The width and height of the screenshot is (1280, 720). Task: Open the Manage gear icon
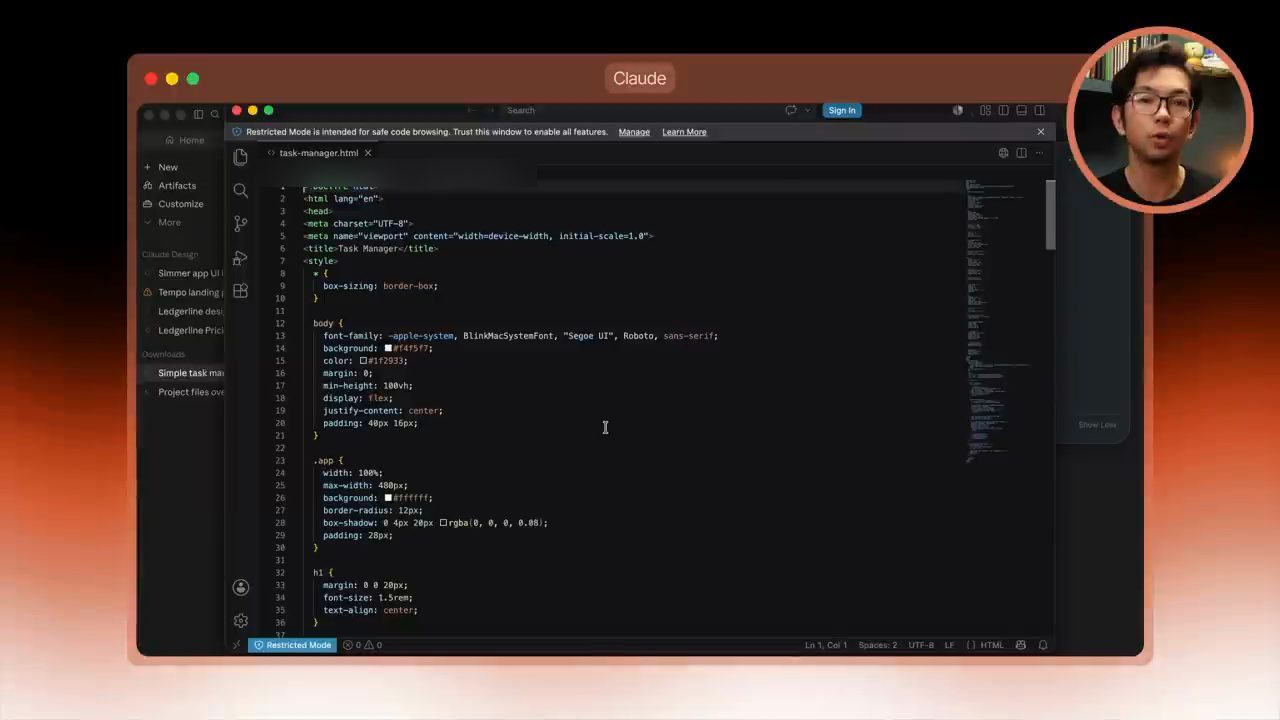pos(240,621)
